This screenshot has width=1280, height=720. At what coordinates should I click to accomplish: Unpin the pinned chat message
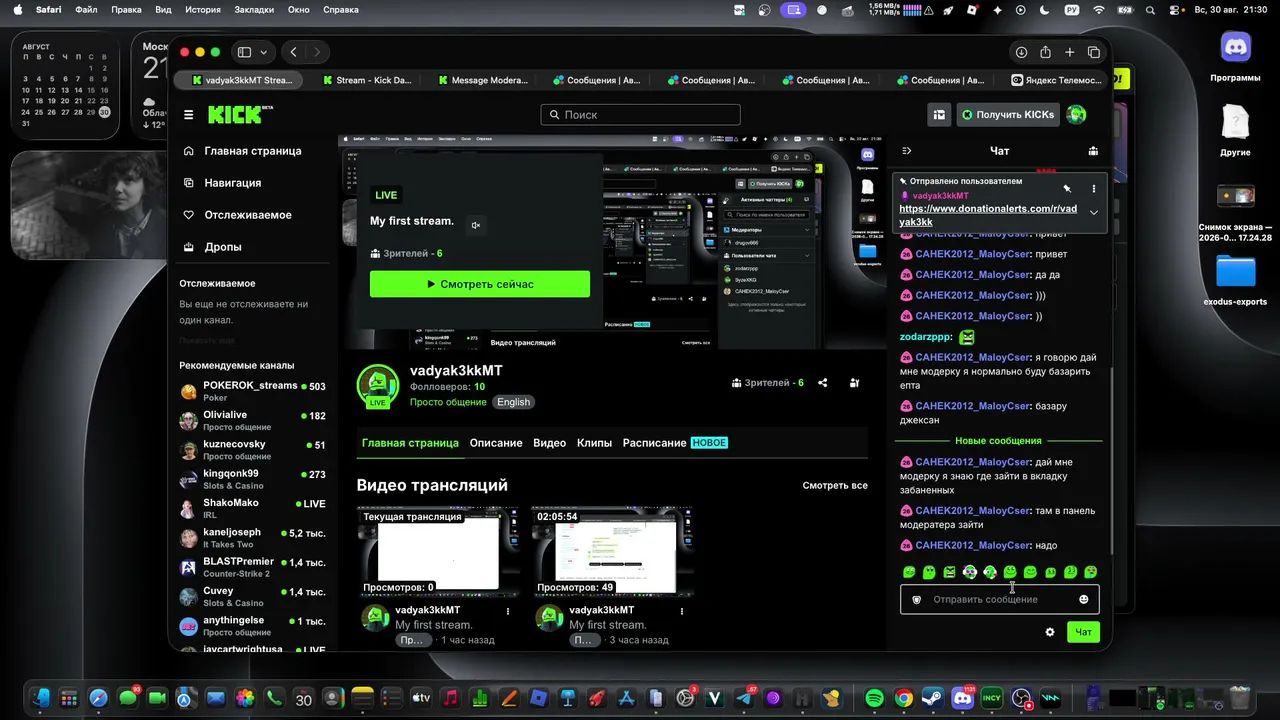pos(1067,188)
